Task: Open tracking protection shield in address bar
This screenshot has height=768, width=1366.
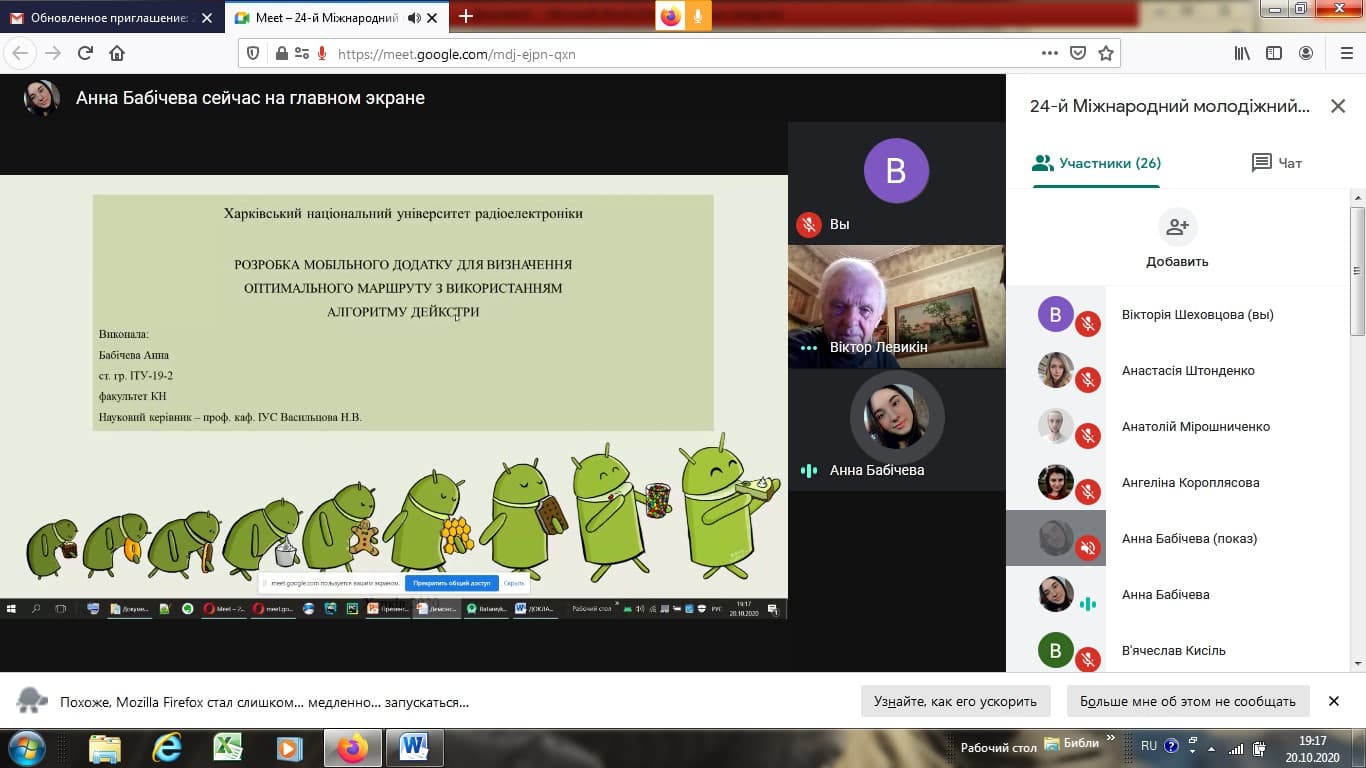Action: point(253,54)
